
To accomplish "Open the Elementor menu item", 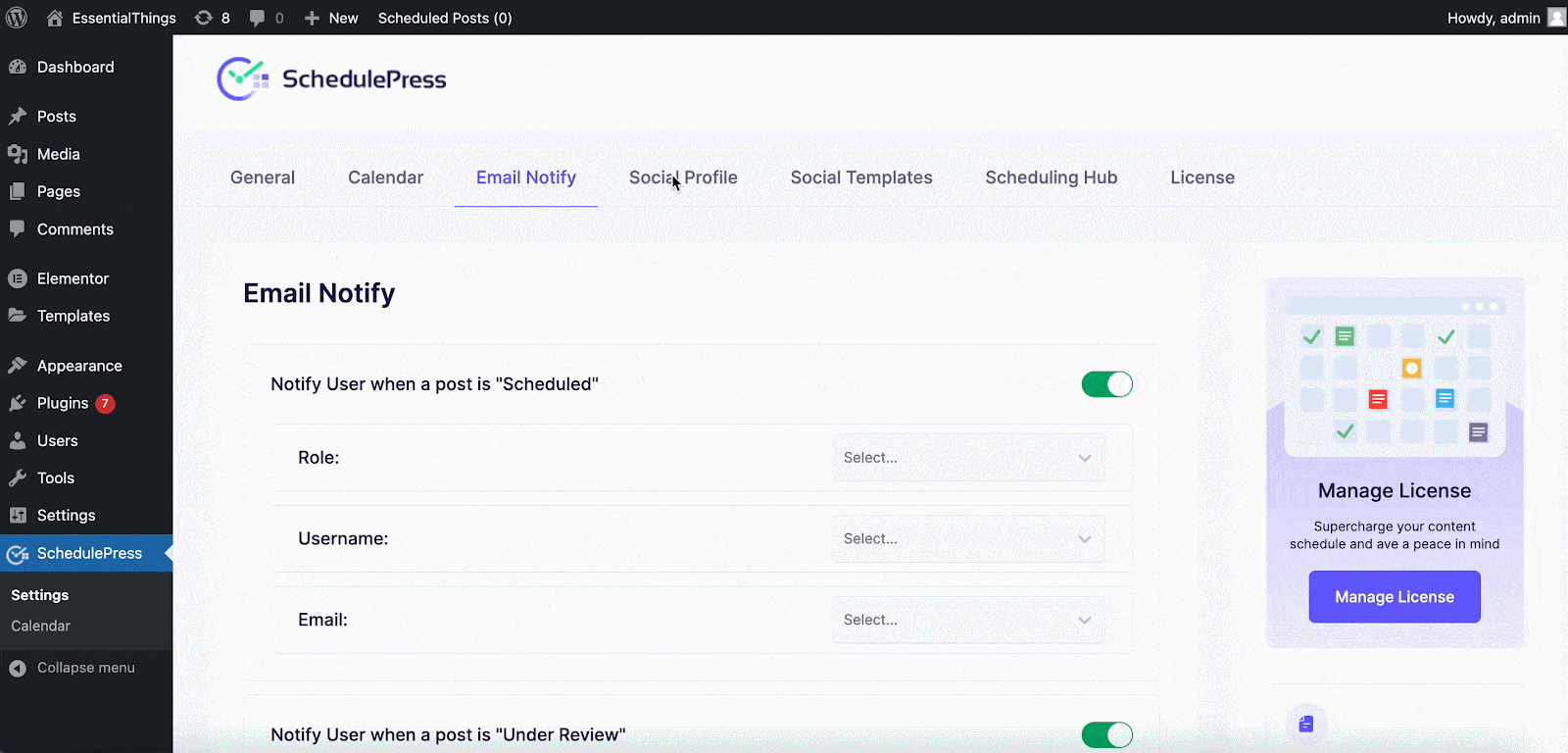I will pos(86,278).
